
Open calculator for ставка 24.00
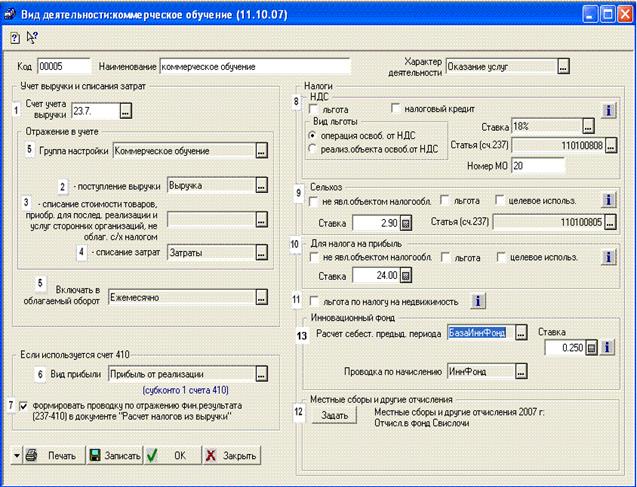(x=406, y=276)
